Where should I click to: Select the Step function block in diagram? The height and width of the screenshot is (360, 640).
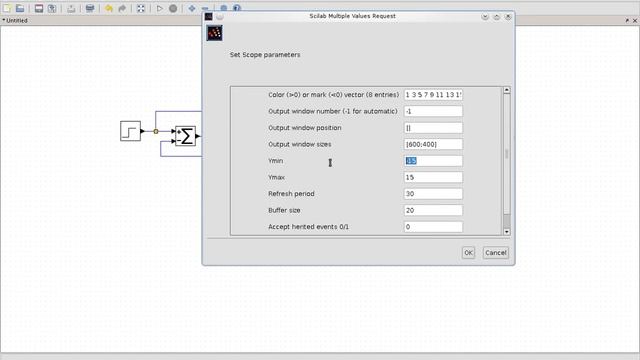131,131
